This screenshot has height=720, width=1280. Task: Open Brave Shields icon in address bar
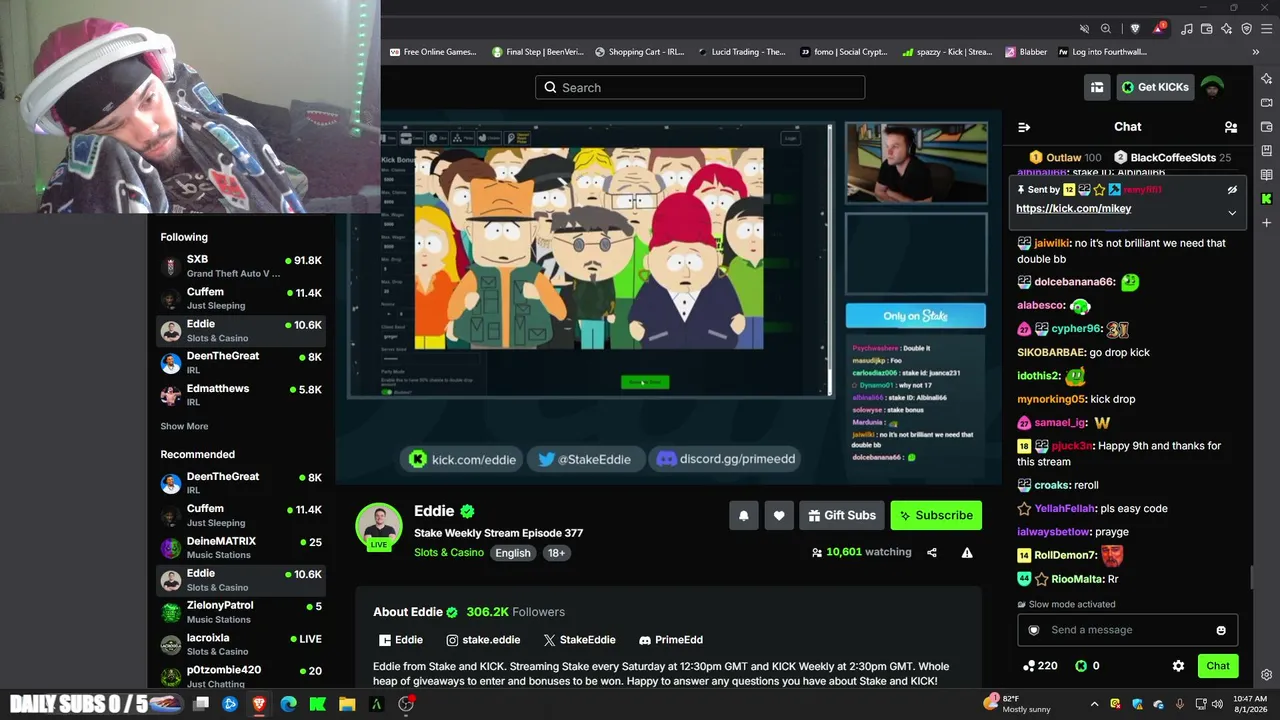[1135, 29]
